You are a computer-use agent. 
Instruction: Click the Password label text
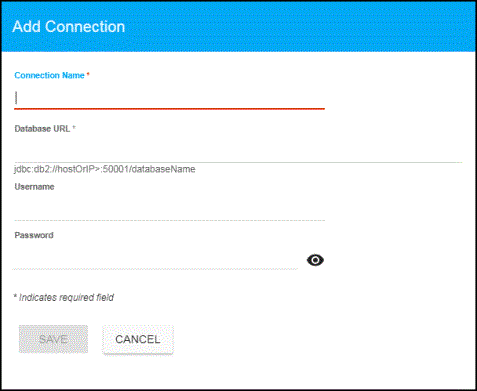34,235
